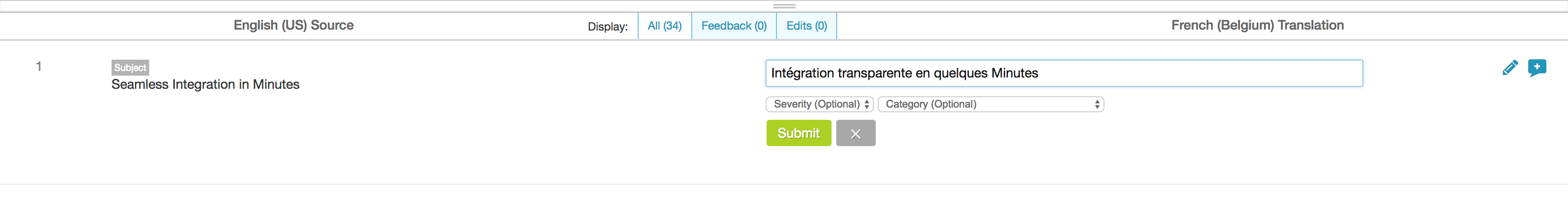Click the add comment speech bubble icon
This screenshot has width=1568, height=202.
pos(1536,68)
